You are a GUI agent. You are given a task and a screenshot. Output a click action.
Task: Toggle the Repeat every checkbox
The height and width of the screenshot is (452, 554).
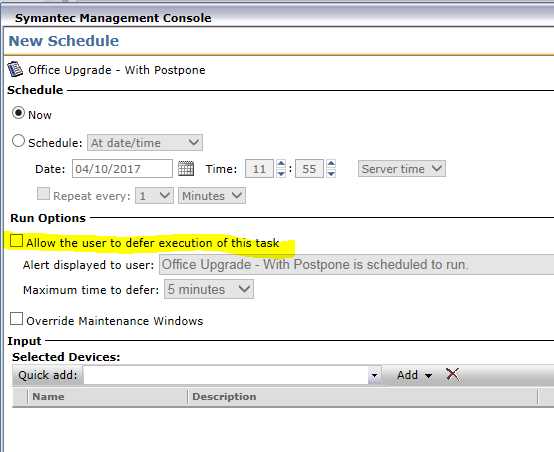pos(43,194)
